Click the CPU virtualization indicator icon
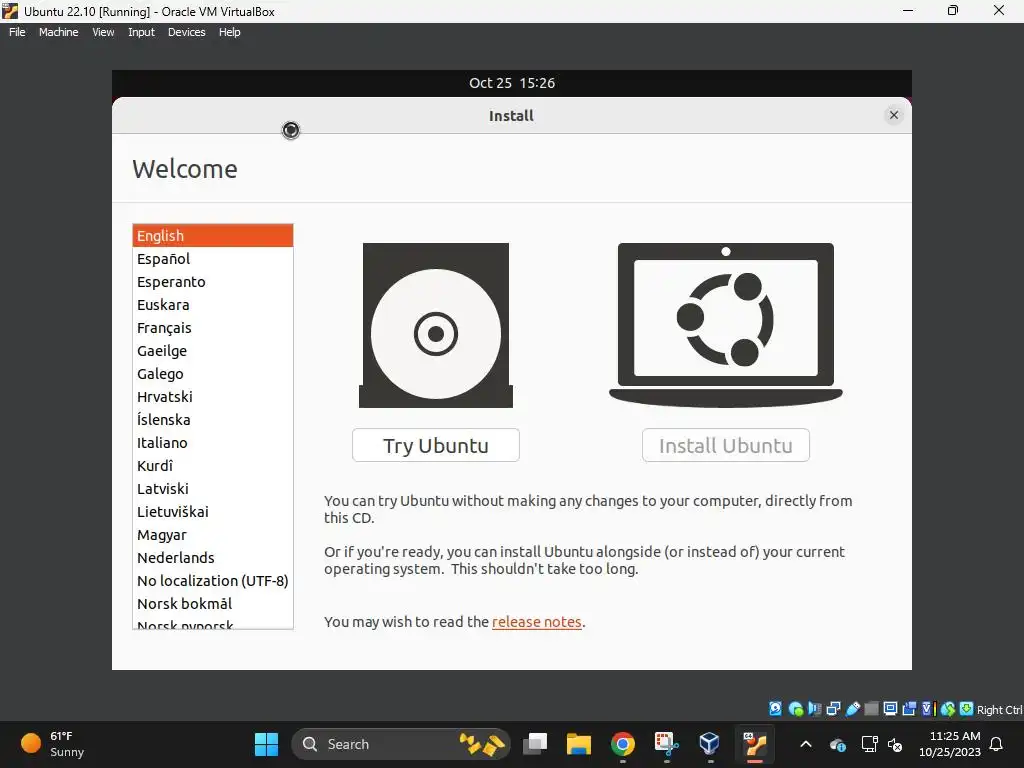 (929, 709)
